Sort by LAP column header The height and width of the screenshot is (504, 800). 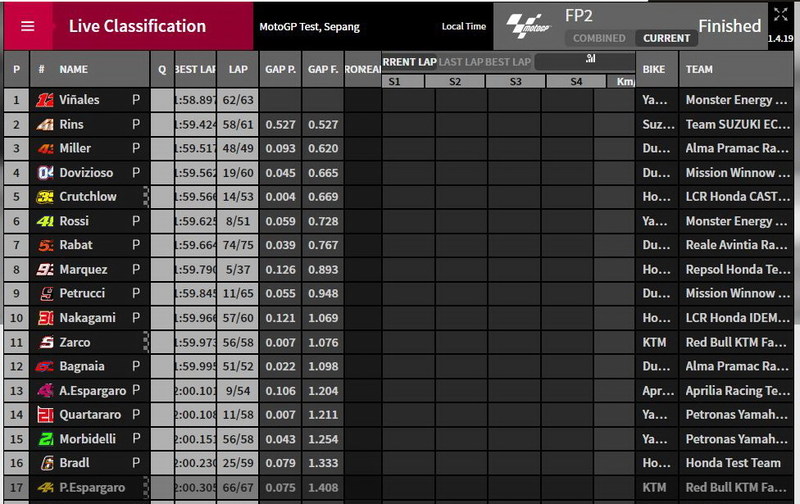238,69
